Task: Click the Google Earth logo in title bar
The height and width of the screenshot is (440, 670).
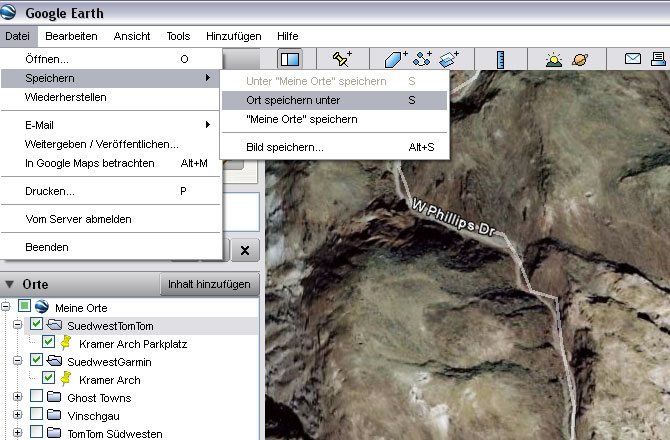Action: coord(8,12)
